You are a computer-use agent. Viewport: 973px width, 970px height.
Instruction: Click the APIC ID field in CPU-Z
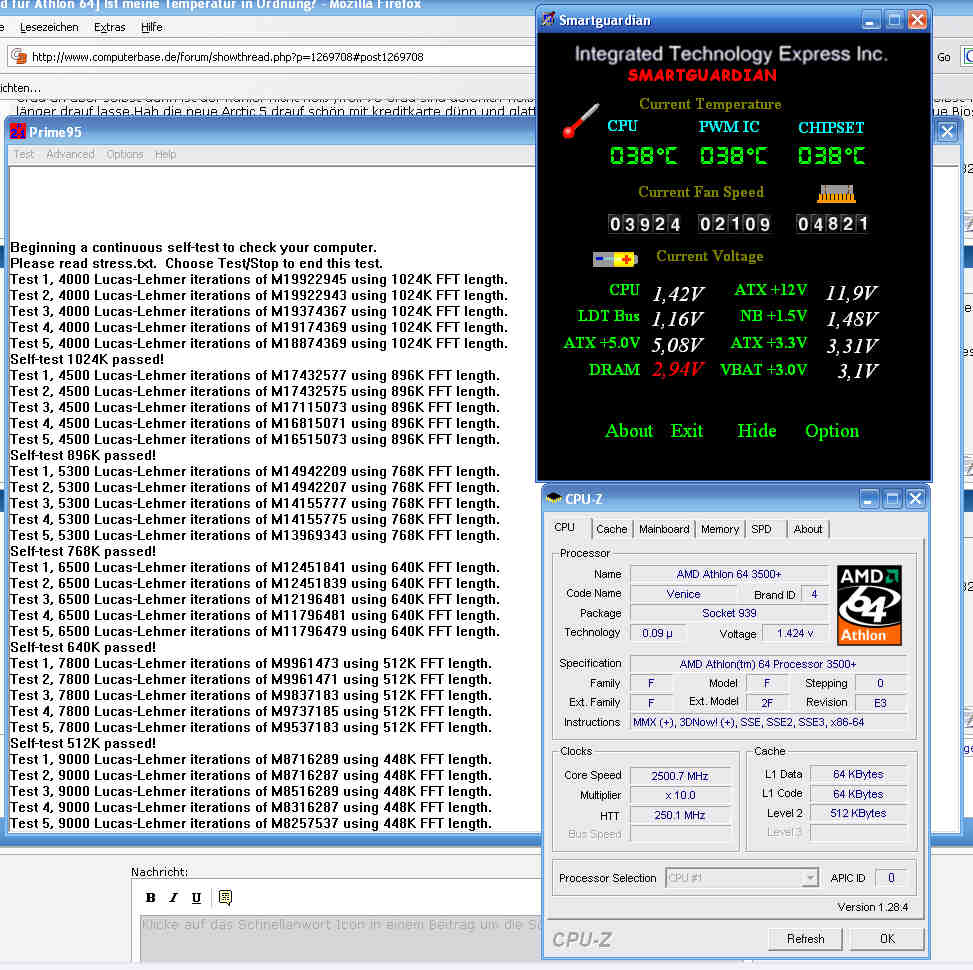[890, 878]
